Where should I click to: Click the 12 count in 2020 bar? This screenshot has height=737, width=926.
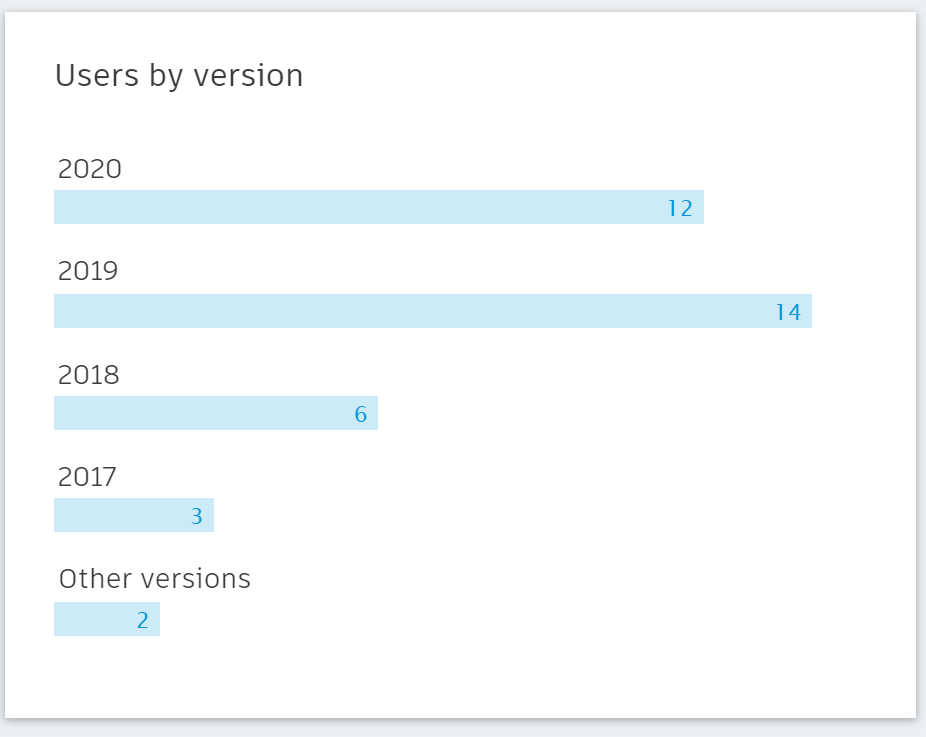680,208
